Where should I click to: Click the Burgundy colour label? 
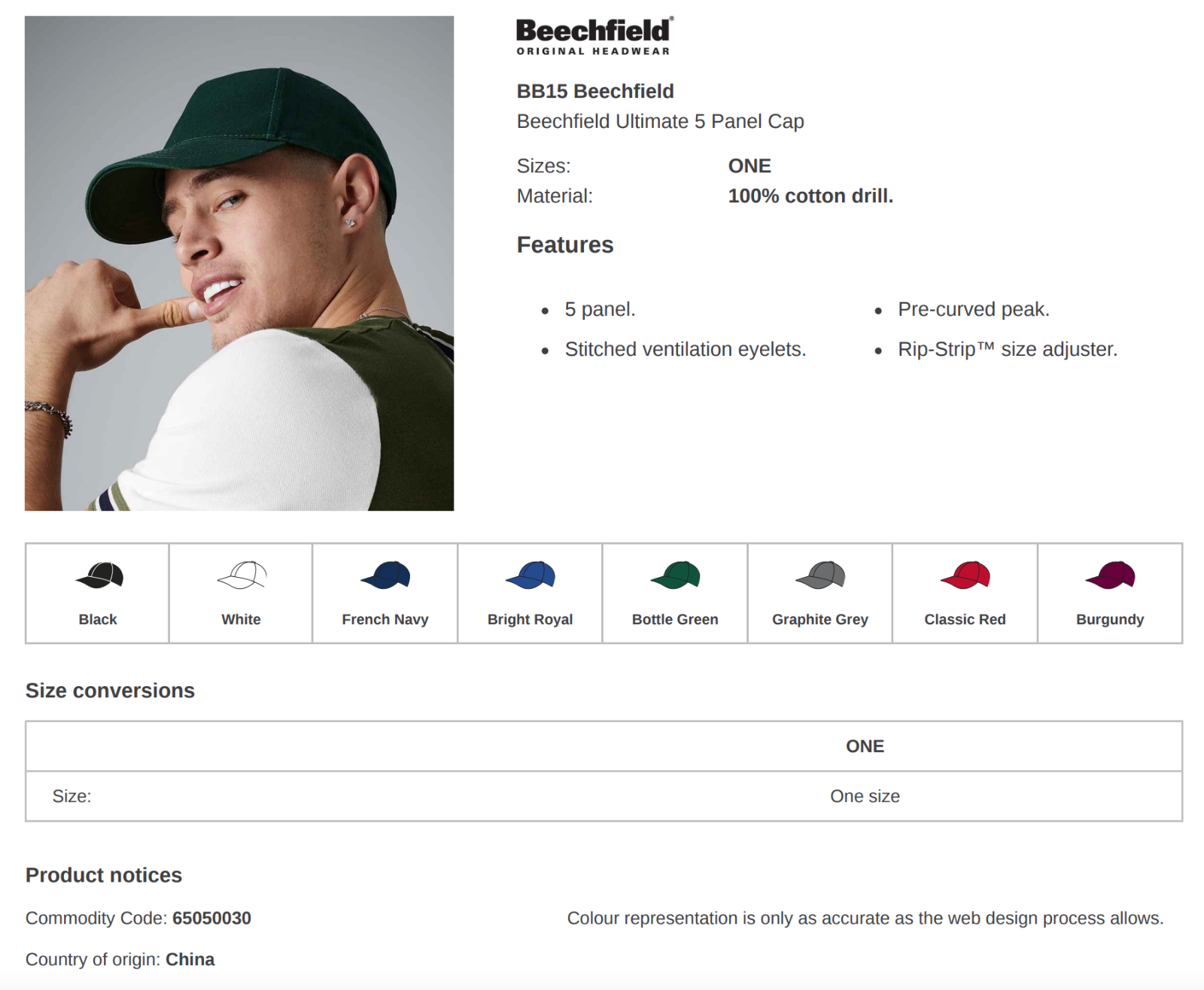coord(1110,619)
